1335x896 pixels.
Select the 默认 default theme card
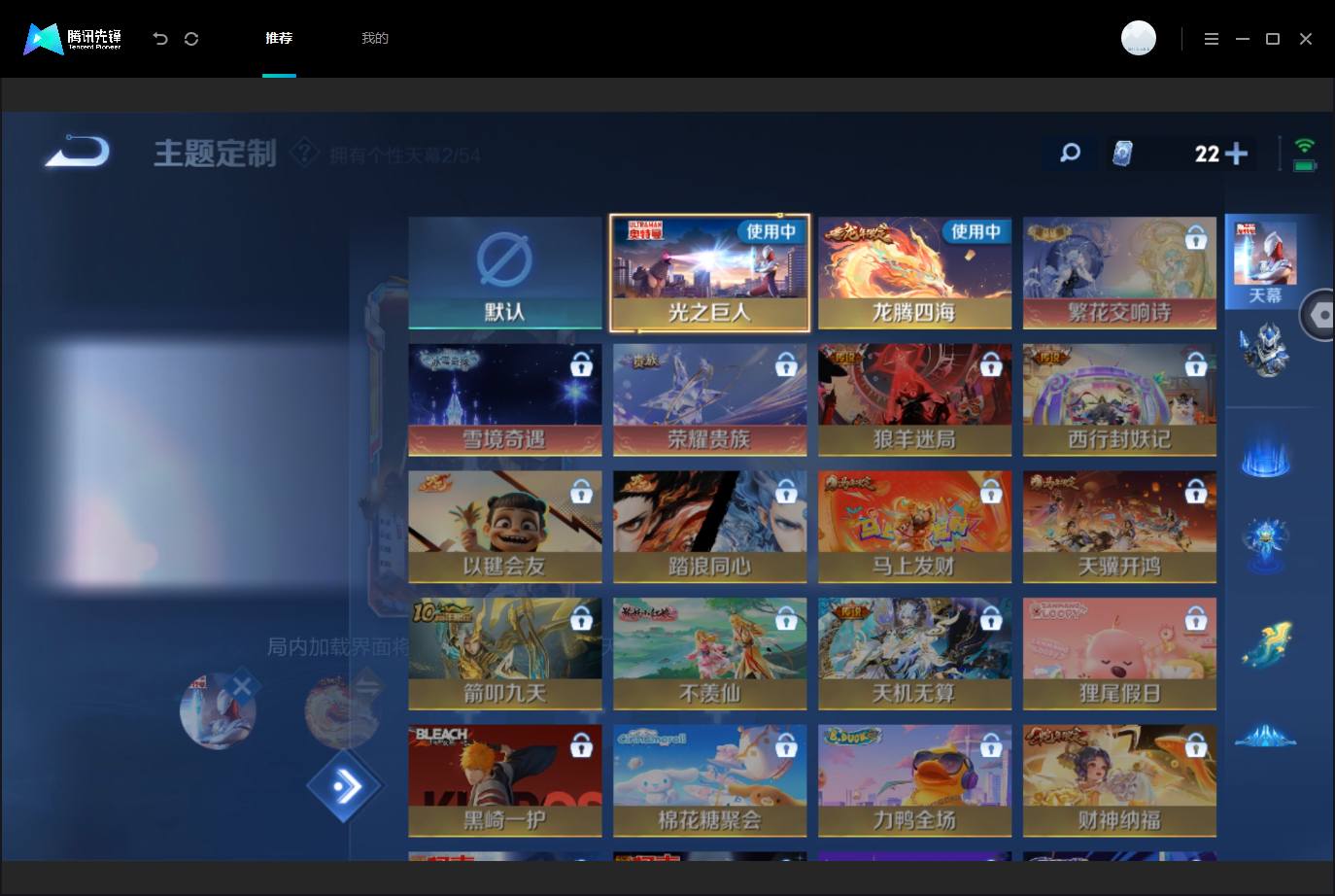click(x=505, y=273)
